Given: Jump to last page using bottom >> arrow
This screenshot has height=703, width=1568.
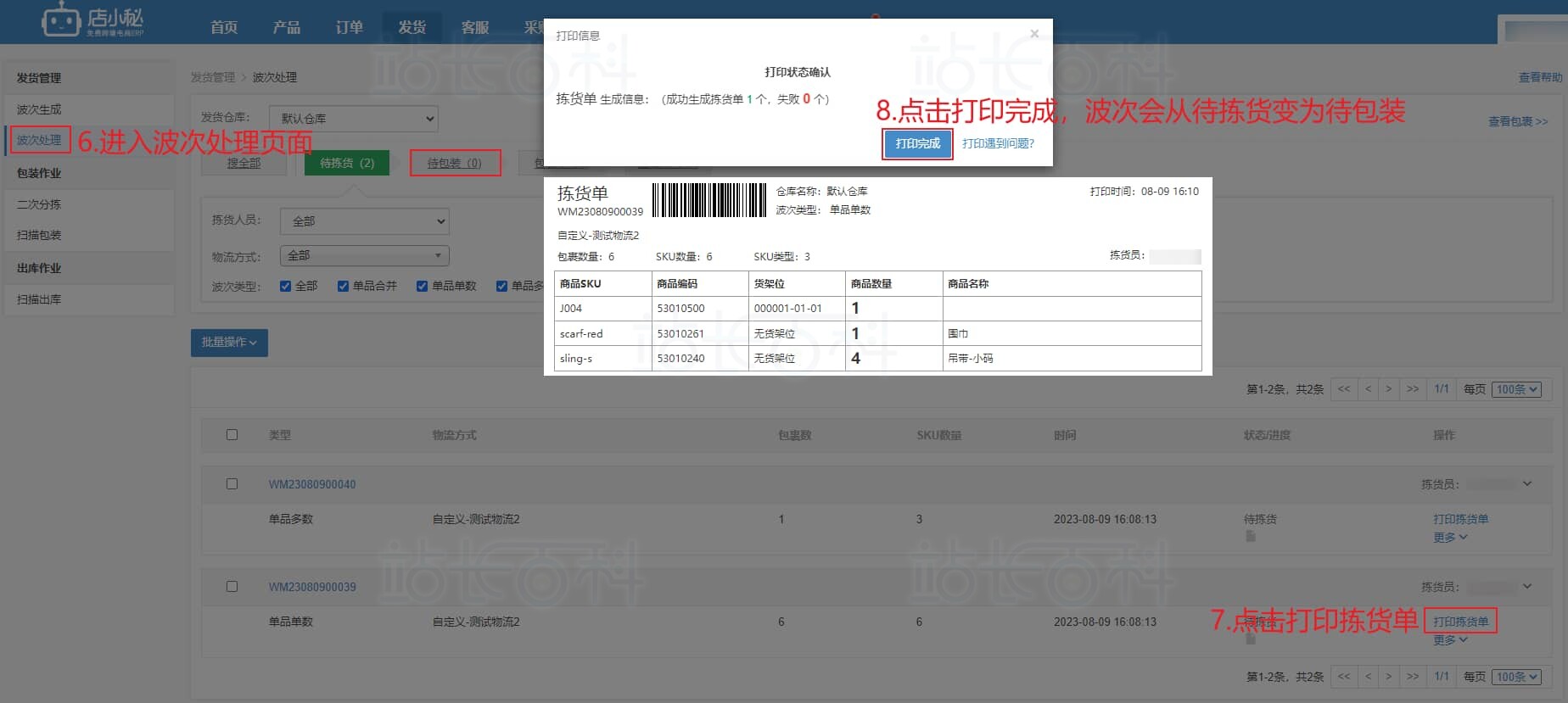Looking at the screenshot, I should pos(1413,677).
